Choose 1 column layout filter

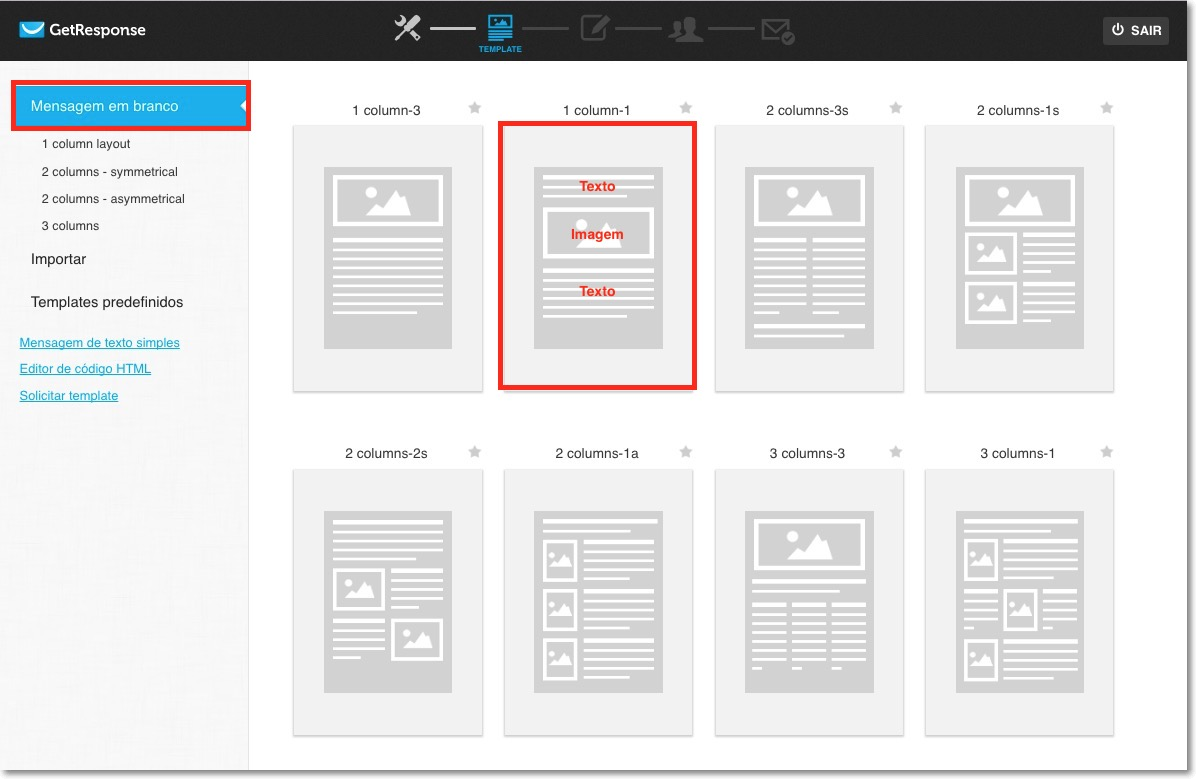coord(85,143)
